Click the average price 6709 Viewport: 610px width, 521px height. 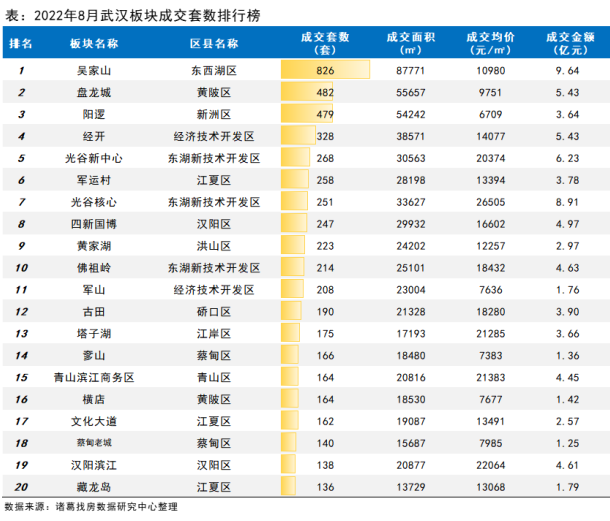pos(491,114)
